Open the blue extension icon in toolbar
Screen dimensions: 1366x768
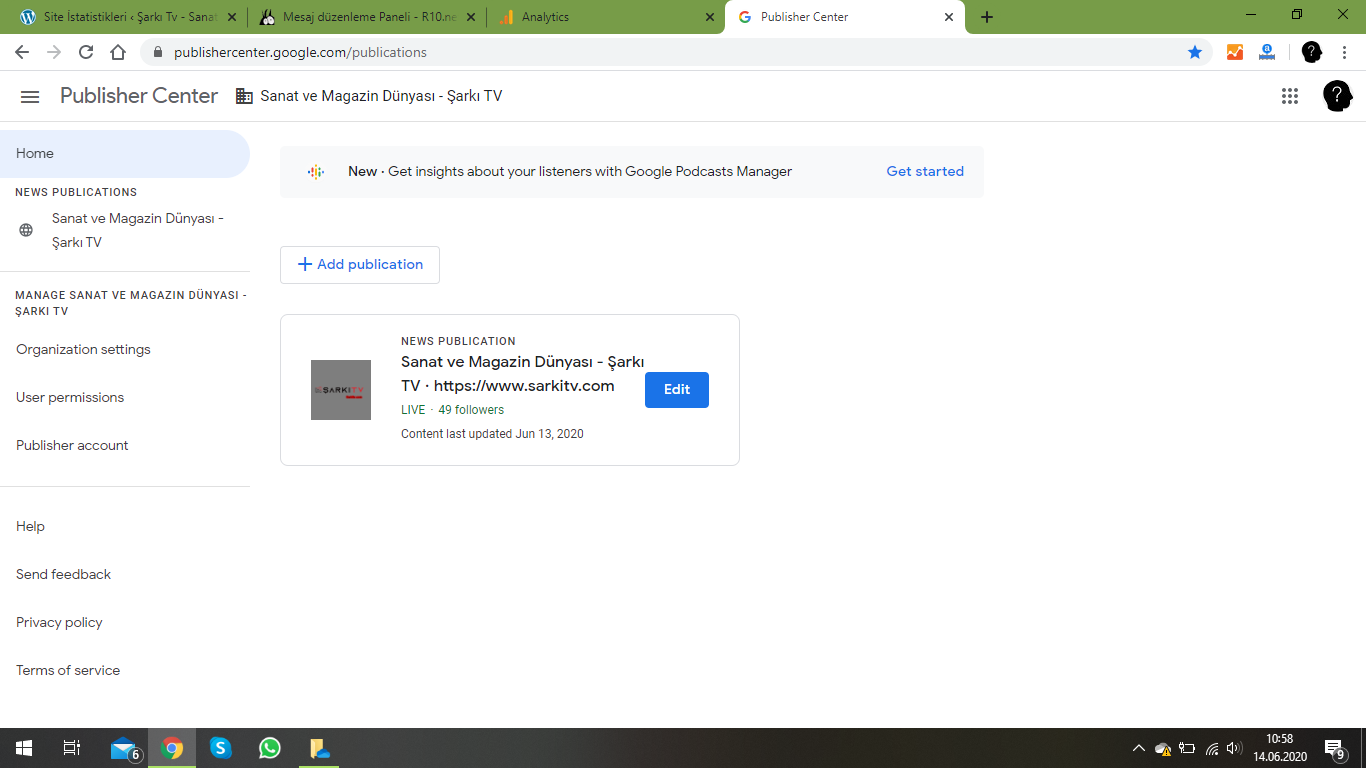[x=1267, y=52]
